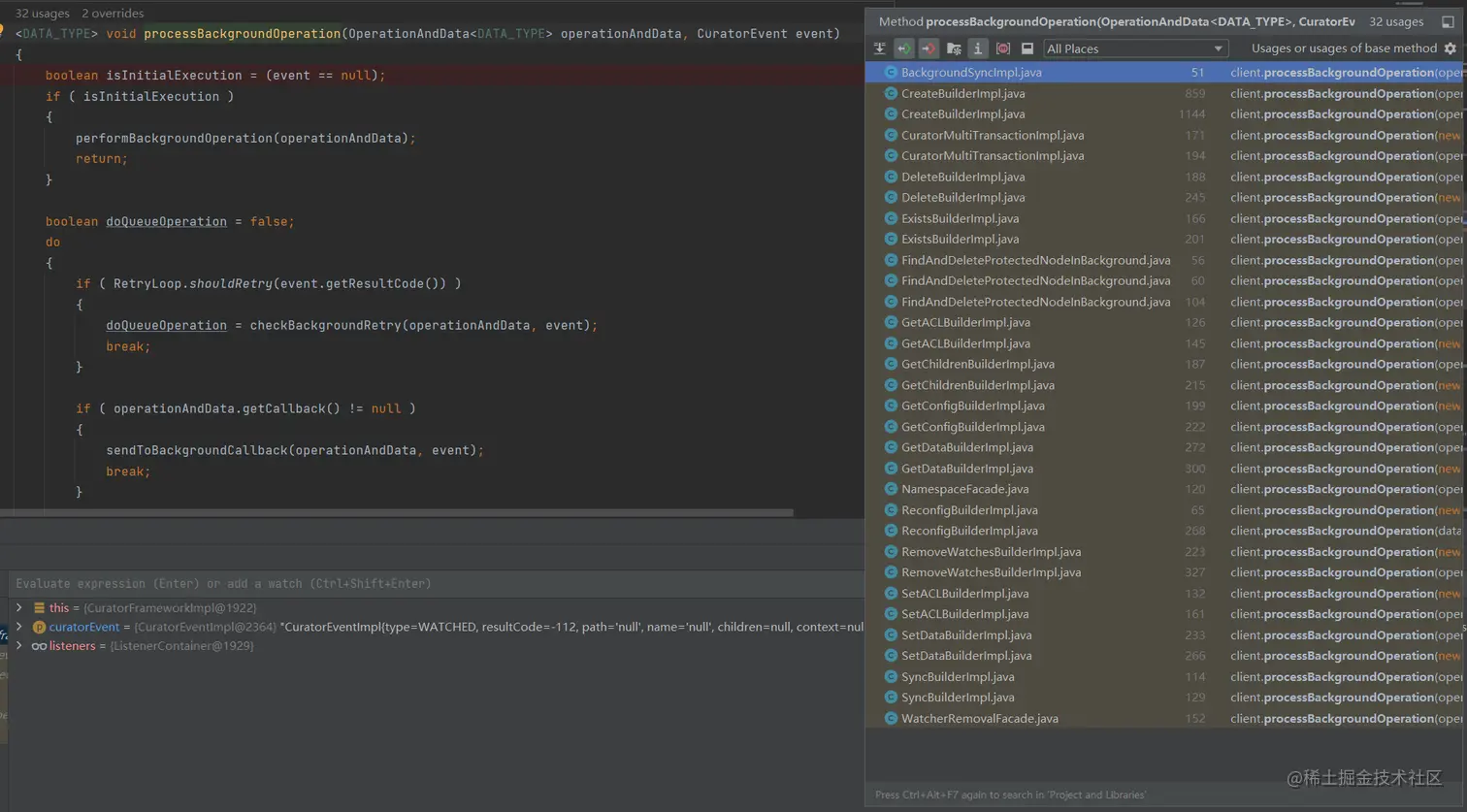Click the class icon beside BackgroundSyncImpl.java
Screen dimensions: 1467x812
891,73
